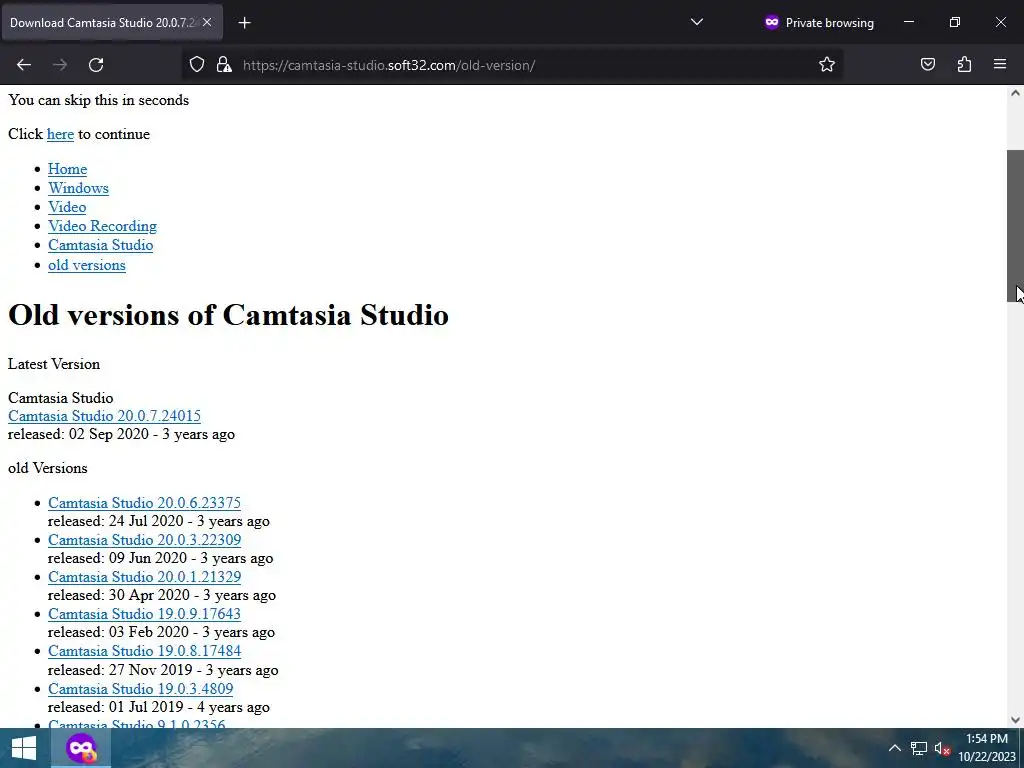Open the Windows breadcrumb link
The image size is (1024, 768).
(78, 188)
